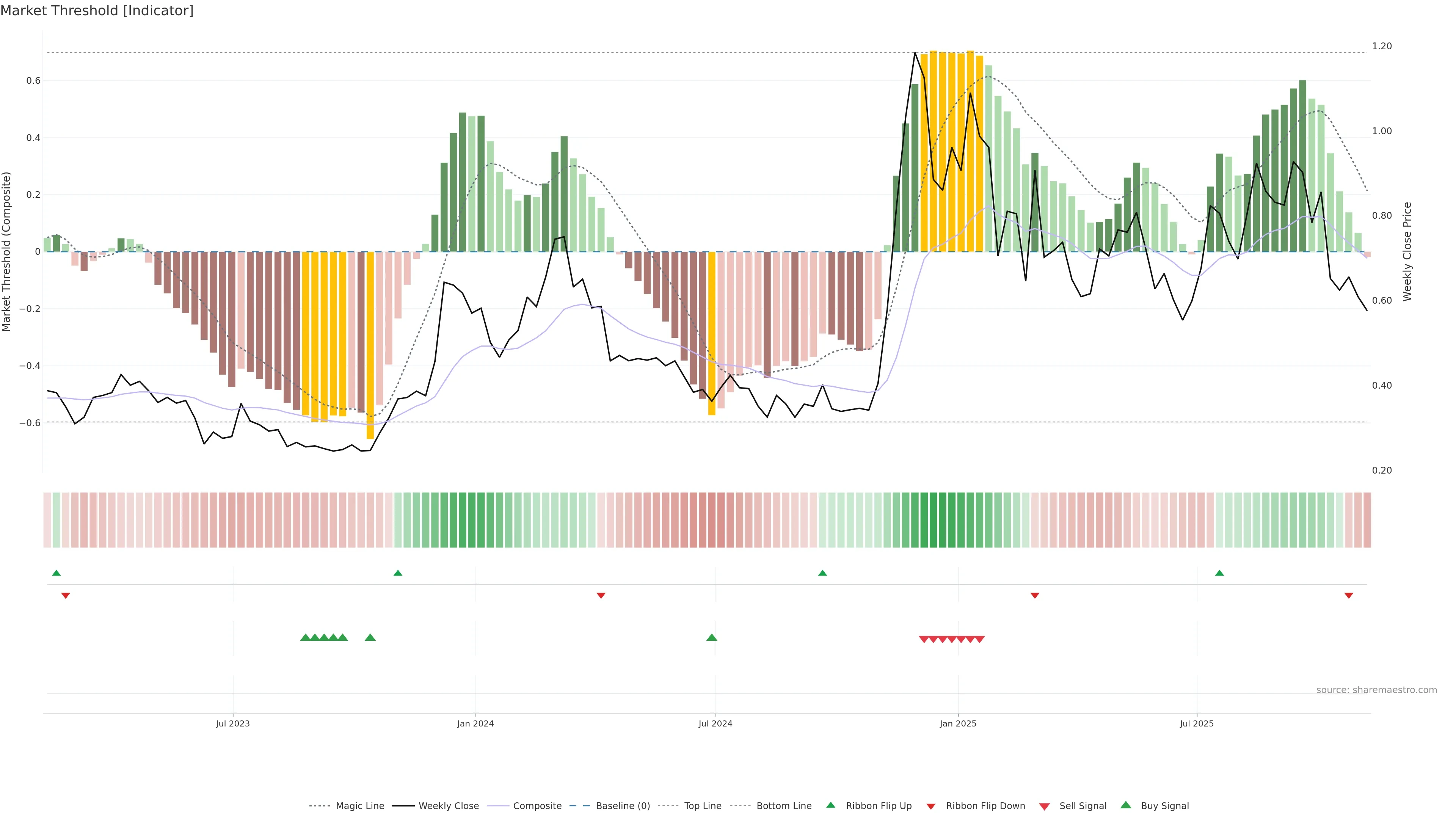Click the Sell Signal legend icon
This screenshot has width=1456, height=819.
tap(1045, 806)
